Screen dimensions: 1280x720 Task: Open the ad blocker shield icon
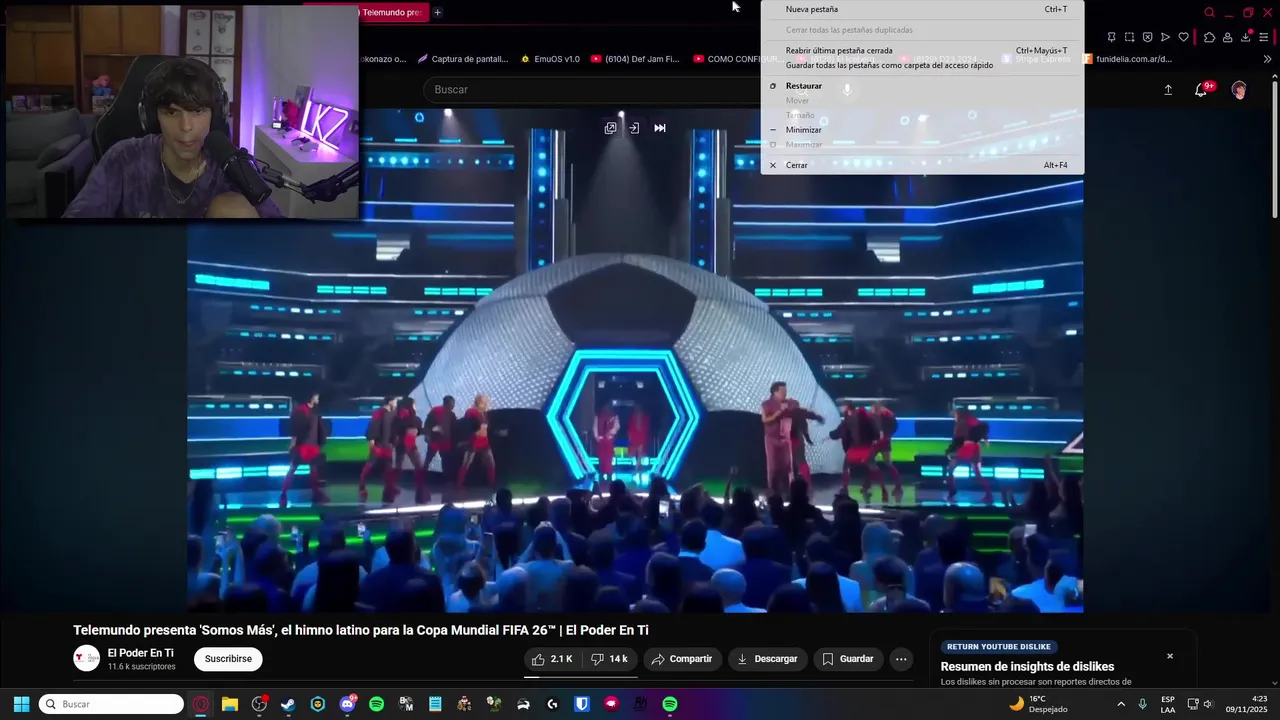click(1147, 37)
